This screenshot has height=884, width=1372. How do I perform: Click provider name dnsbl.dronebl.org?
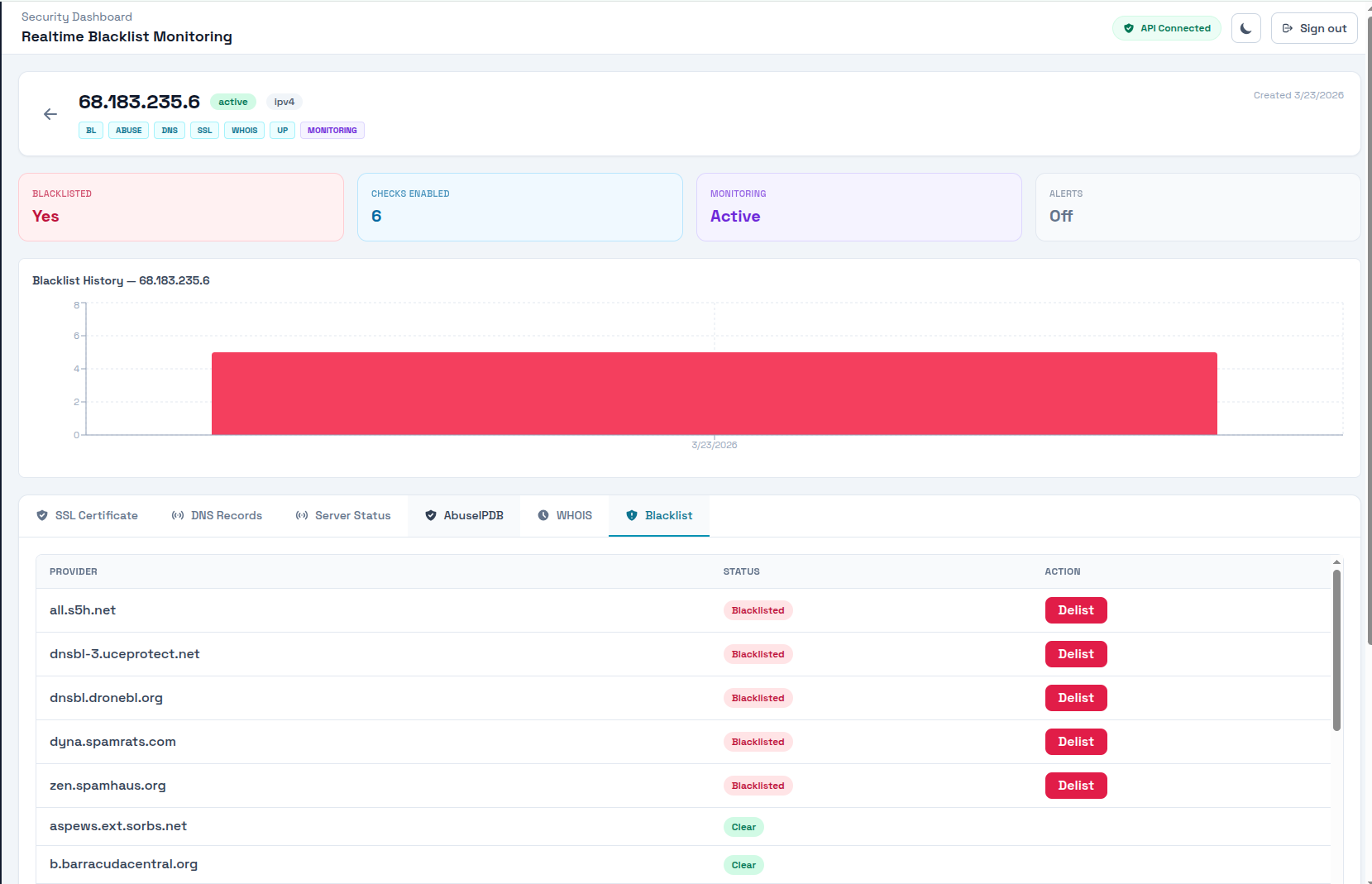(106, 698)
